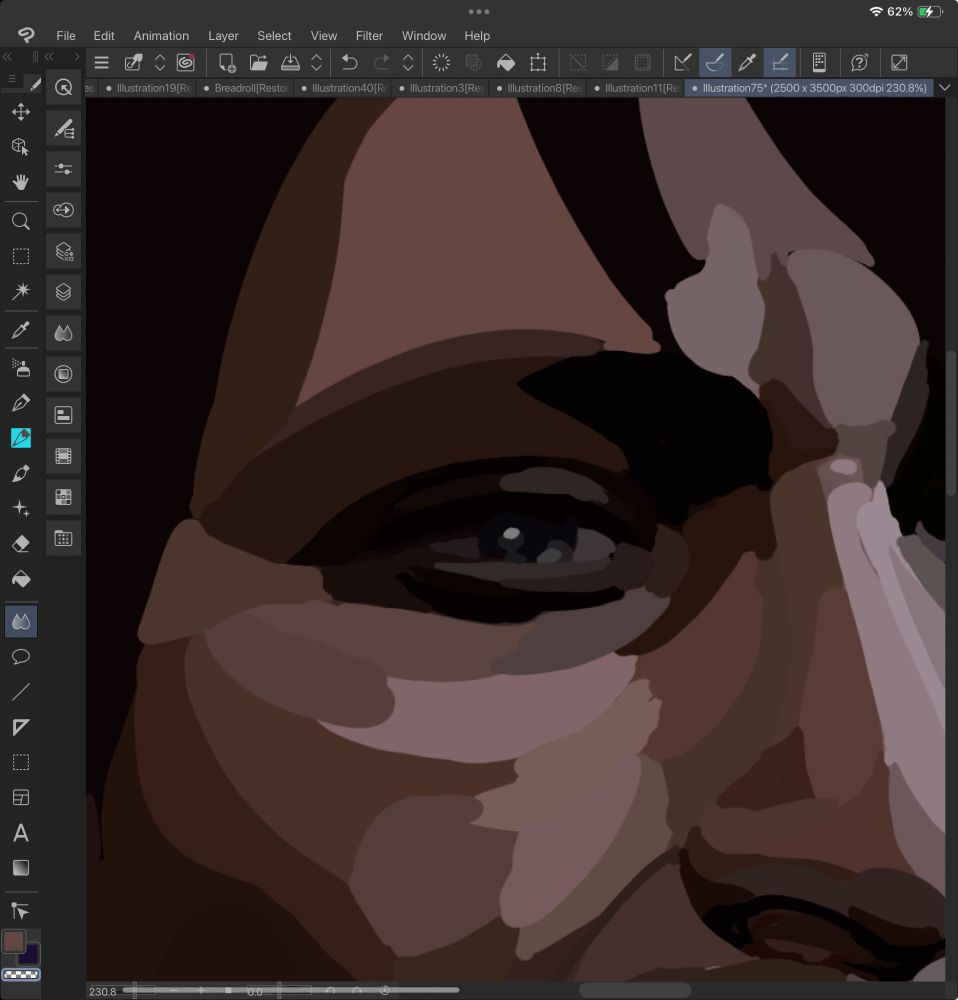Open the canvas tab list dropdown
958x1000 pixels.
tap(945, 87)
